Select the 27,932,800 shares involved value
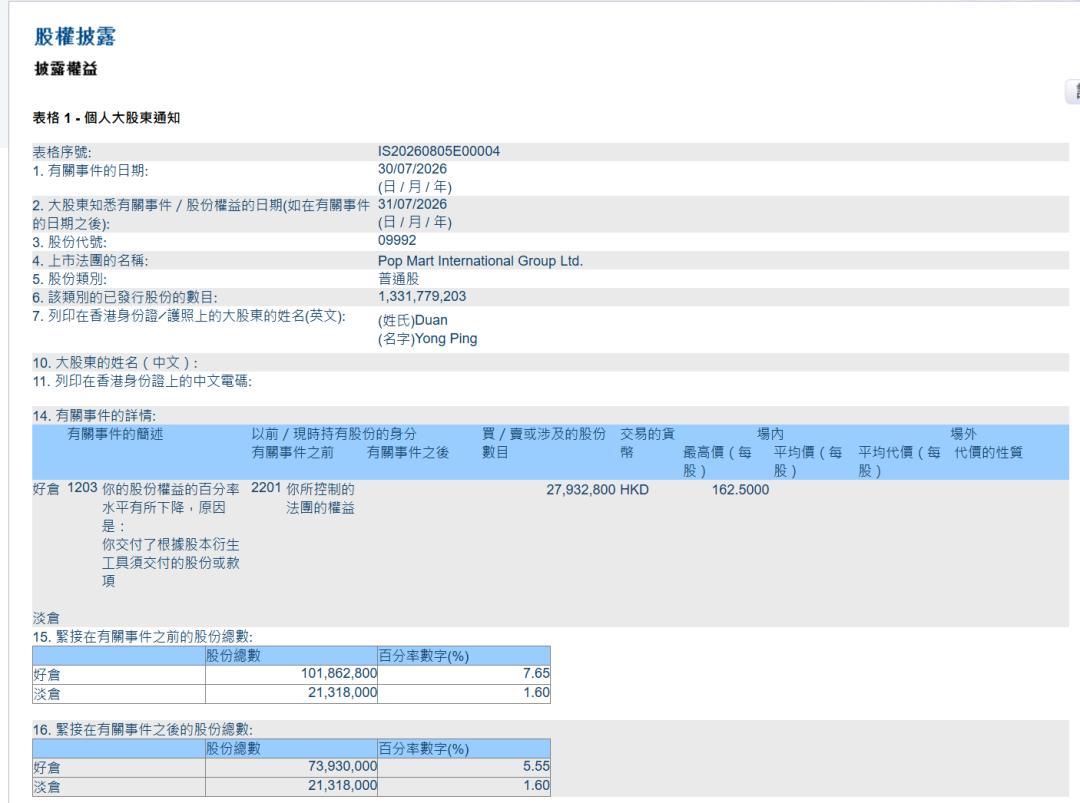This screenshot has width=1080, height=803. click(x=581, y=490)
